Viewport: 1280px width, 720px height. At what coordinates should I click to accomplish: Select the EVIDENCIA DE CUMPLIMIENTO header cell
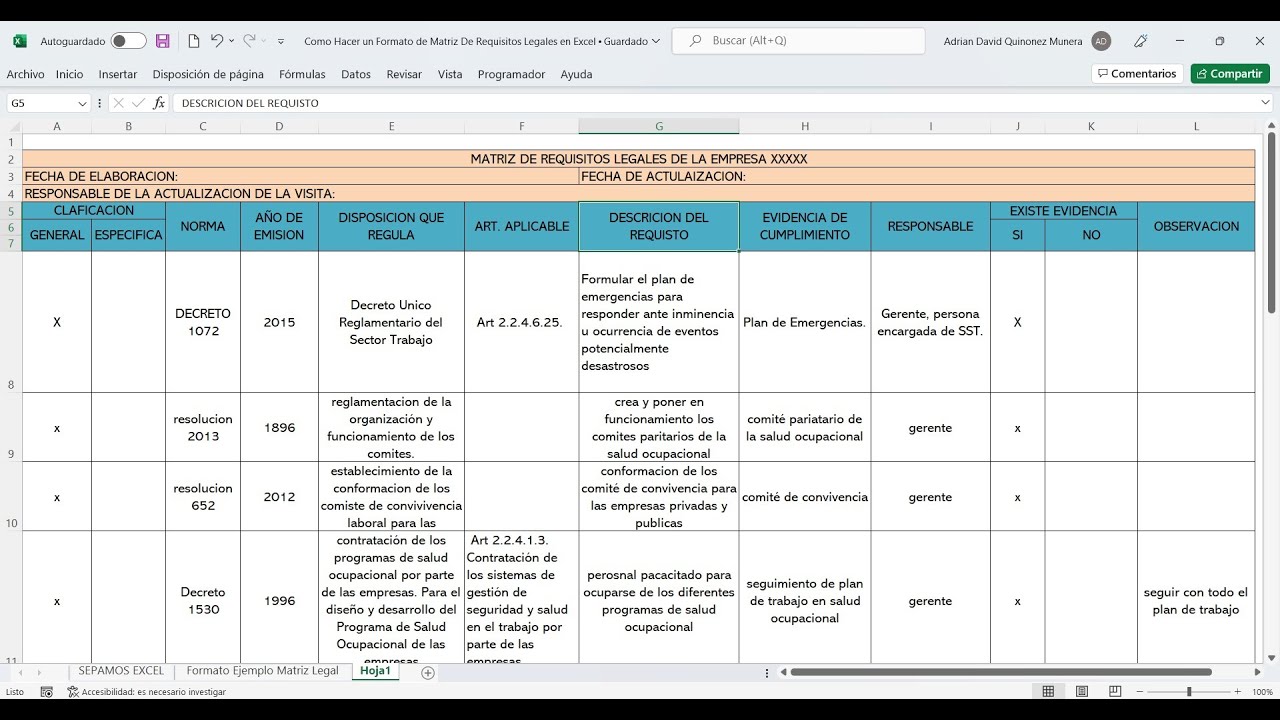tap(805, 227)
